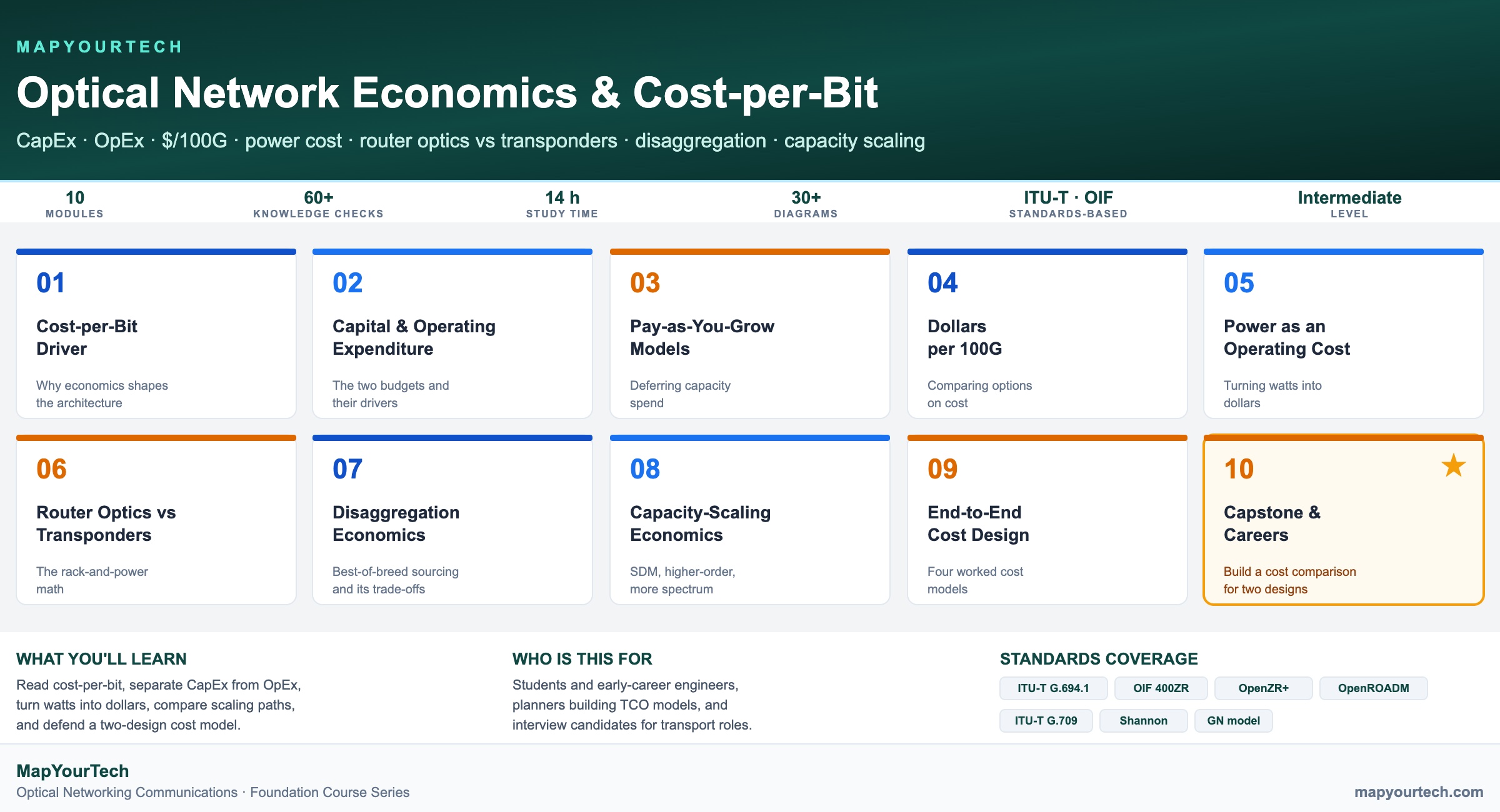This screenshot has height=812, width=1500.
Task: Select End-to-End Cost Design module
Action: coord(1047,520)
